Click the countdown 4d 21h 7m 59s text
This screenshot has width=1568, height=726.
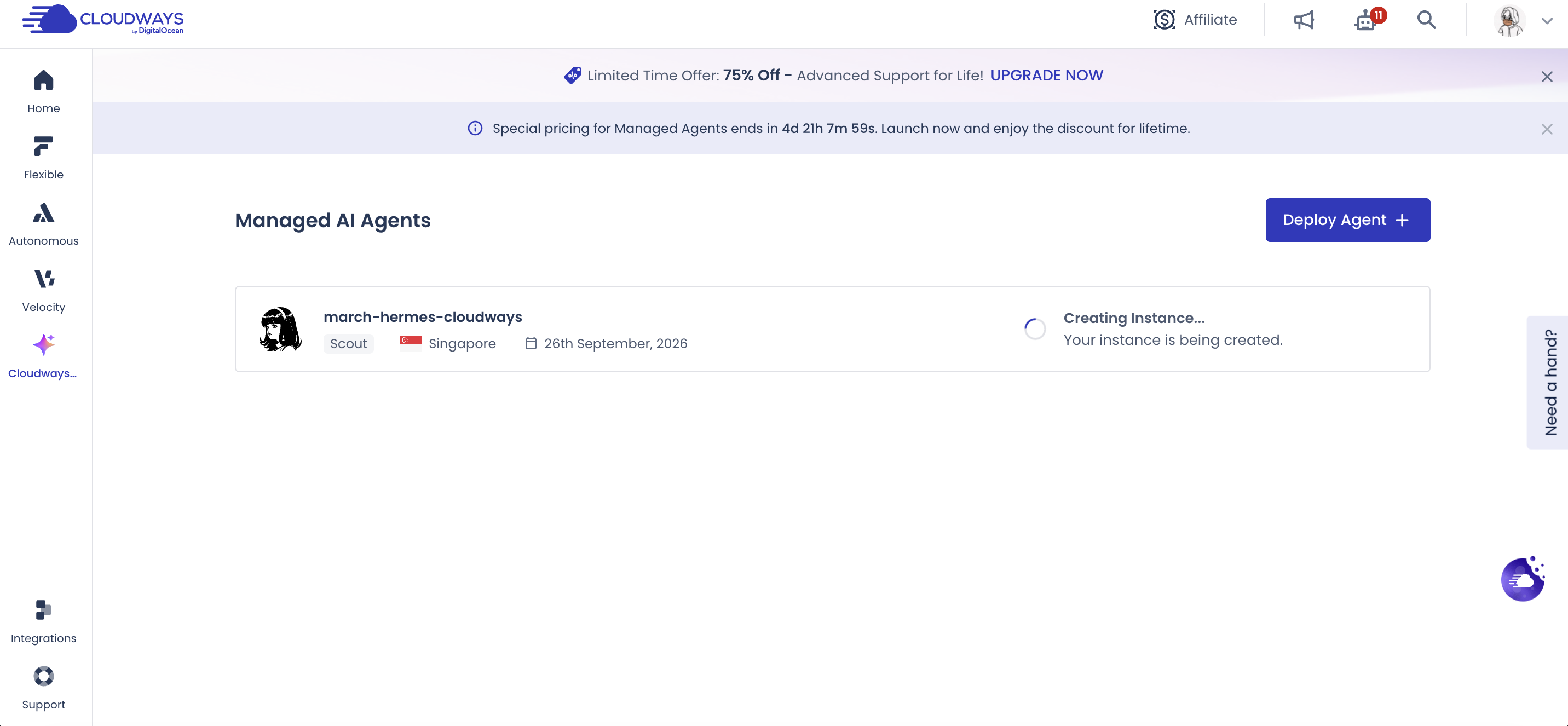[x=828, y=129]
